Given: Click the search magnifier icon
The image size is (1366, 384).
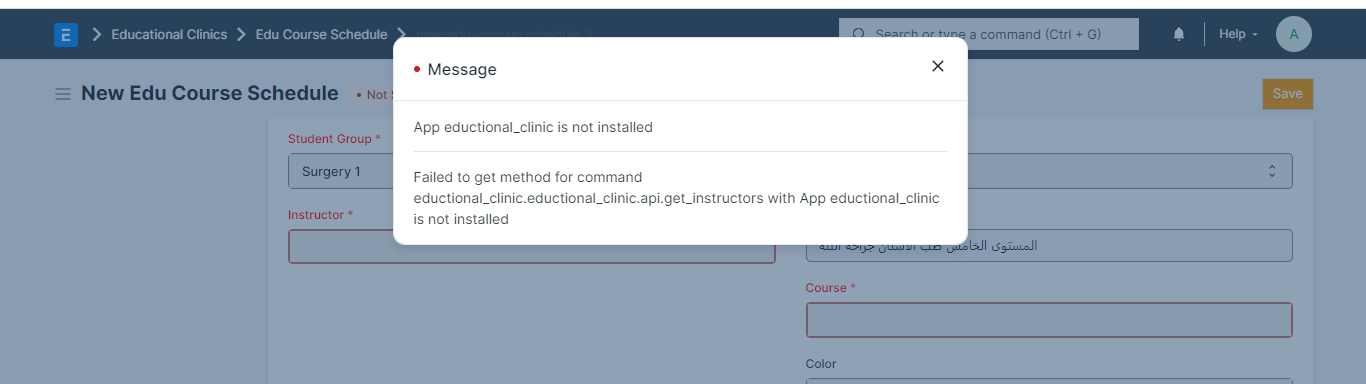Looking at the screenshot, I should (x=859, y=34).
